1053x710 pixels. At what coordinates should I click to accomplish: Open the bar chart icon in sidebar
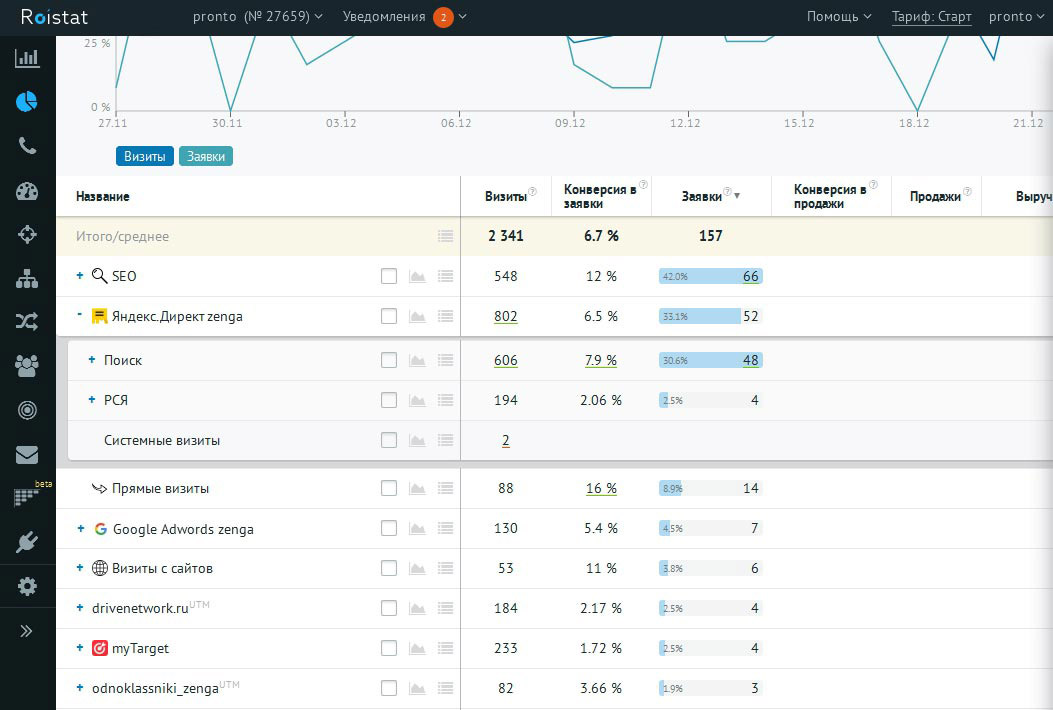[27, 58]
